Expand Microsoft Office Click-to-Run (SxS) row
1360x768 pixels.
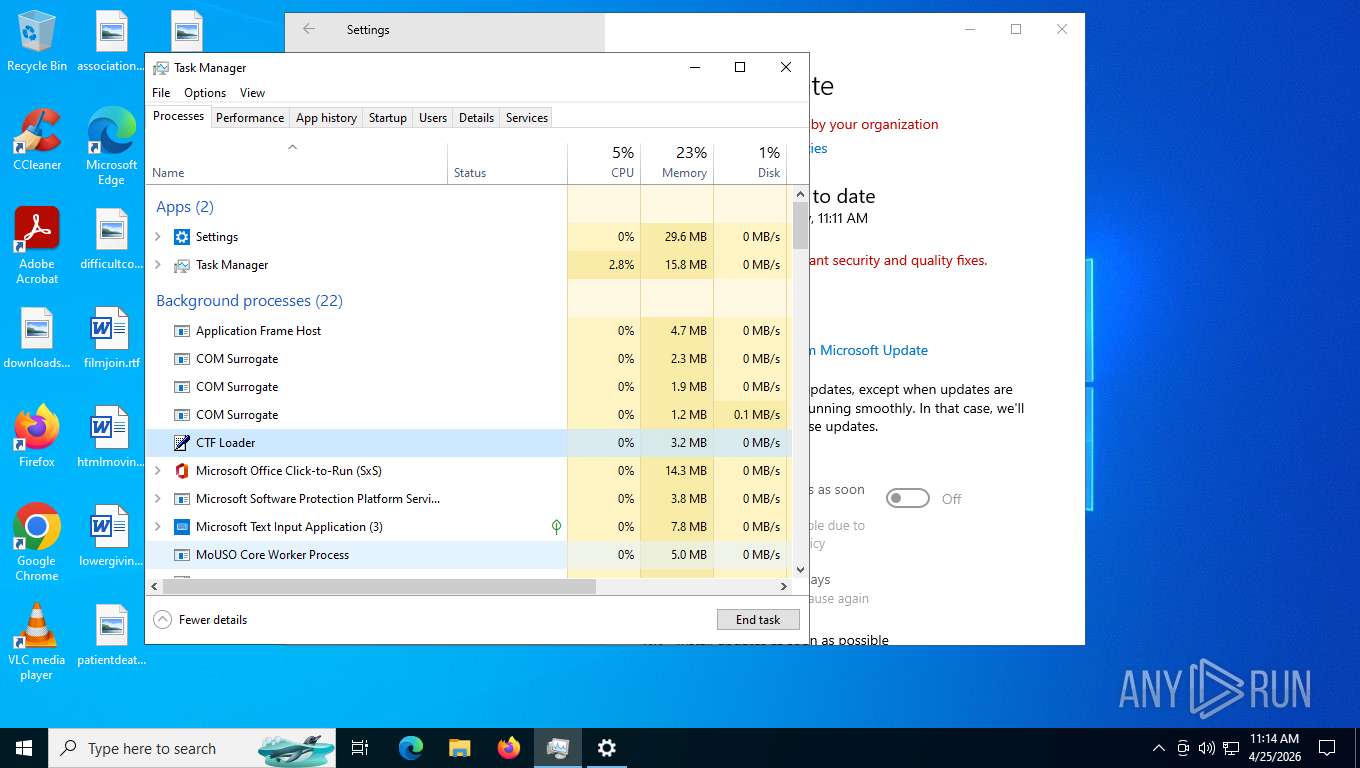point(157,471)
